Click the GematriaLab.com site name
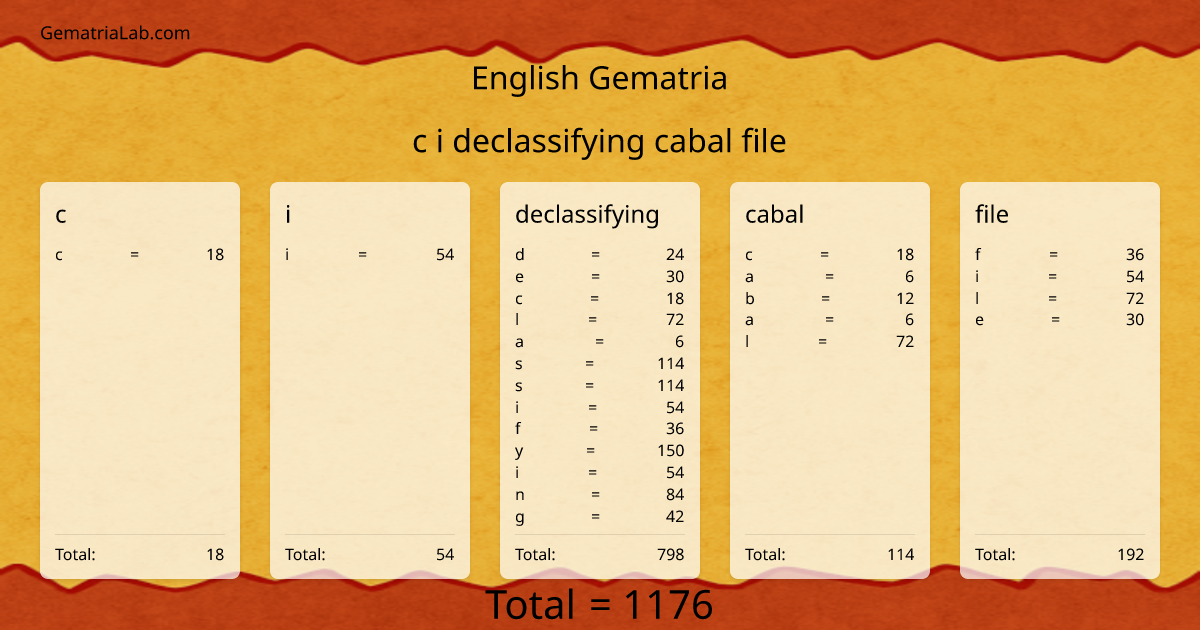The height and width of the screenshot is (630, 1200). pyautogui.click(x=115, y=33)
